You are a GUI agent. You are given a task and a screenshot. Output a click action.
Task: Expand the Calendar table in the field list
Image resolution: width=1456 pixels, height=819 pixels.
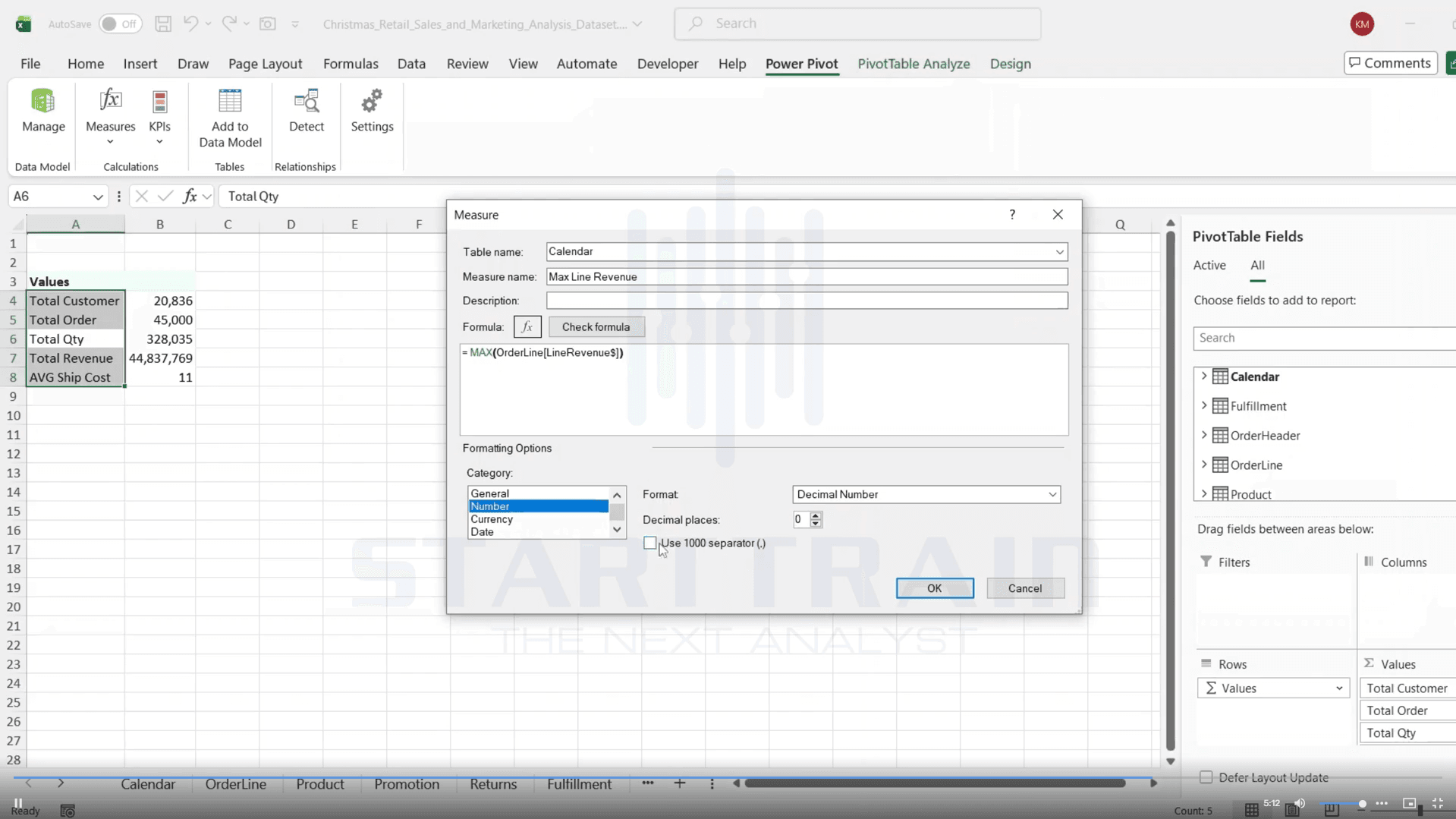[1204, 376]
